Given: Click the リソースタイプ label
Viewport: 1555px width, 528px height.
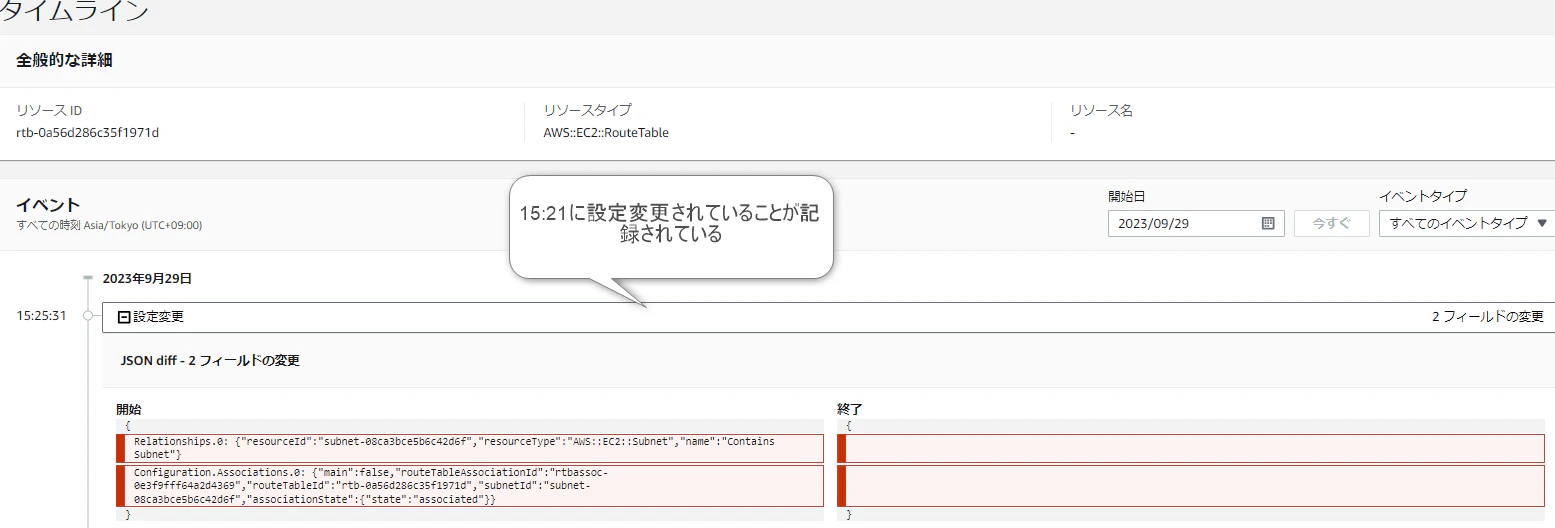Looking at the screenshot, I should pyautogui.click(x=587, y=111).
